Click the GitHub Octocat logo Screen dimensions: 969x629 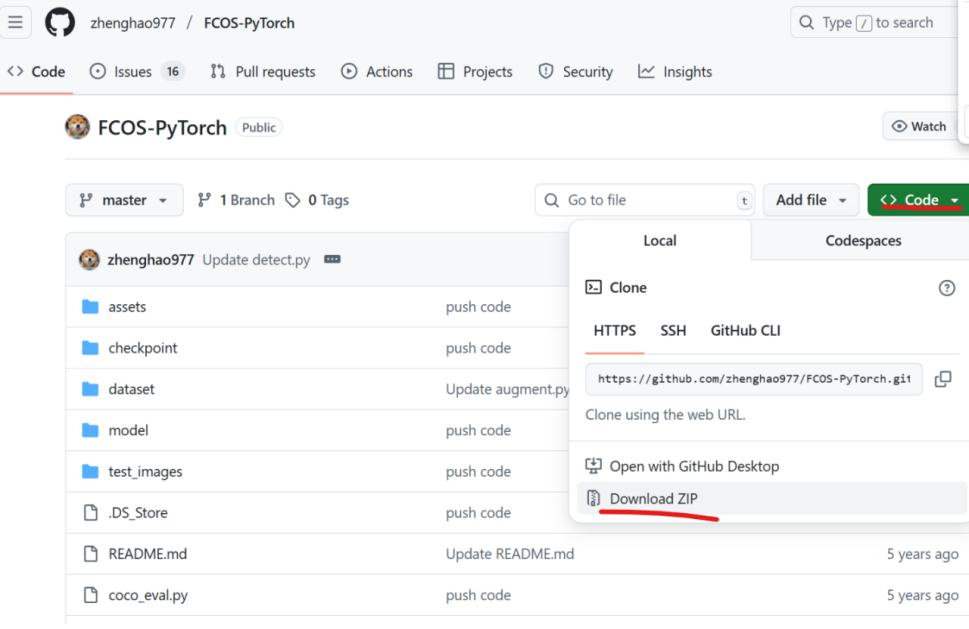click(x=60, y=22)
